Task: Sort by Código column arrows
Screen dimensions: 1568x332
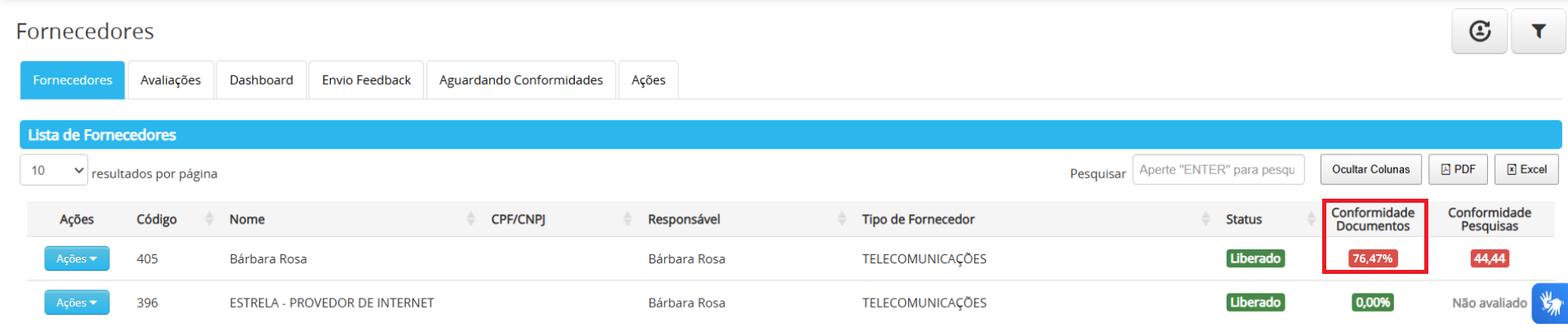Action: point(209,219)
